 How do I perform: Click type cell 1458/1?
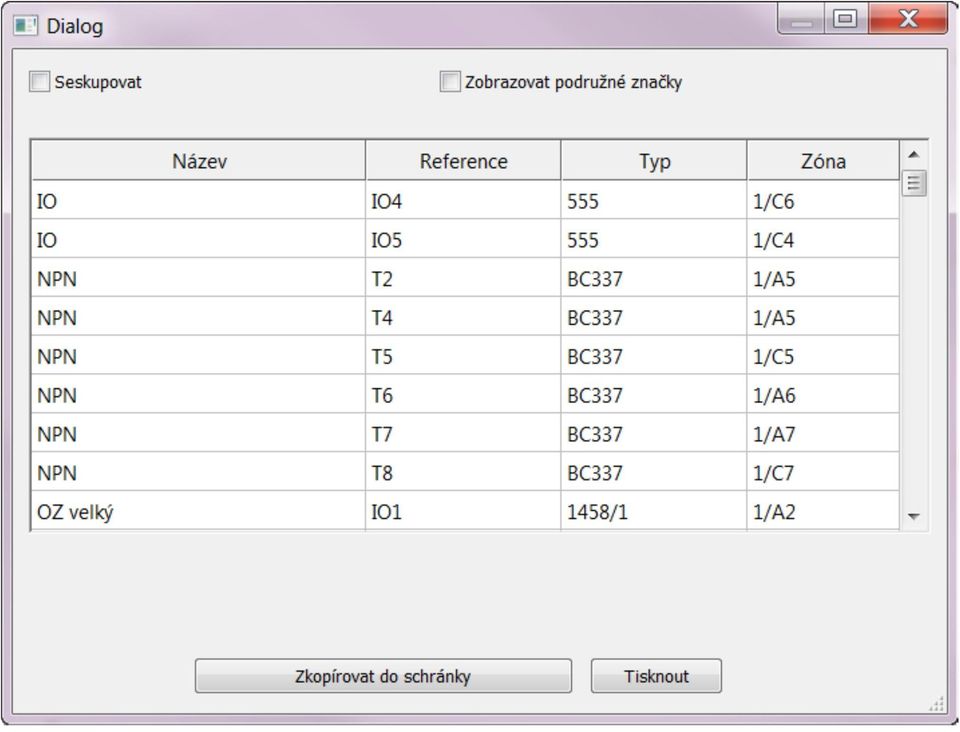(x=654, y=511)
